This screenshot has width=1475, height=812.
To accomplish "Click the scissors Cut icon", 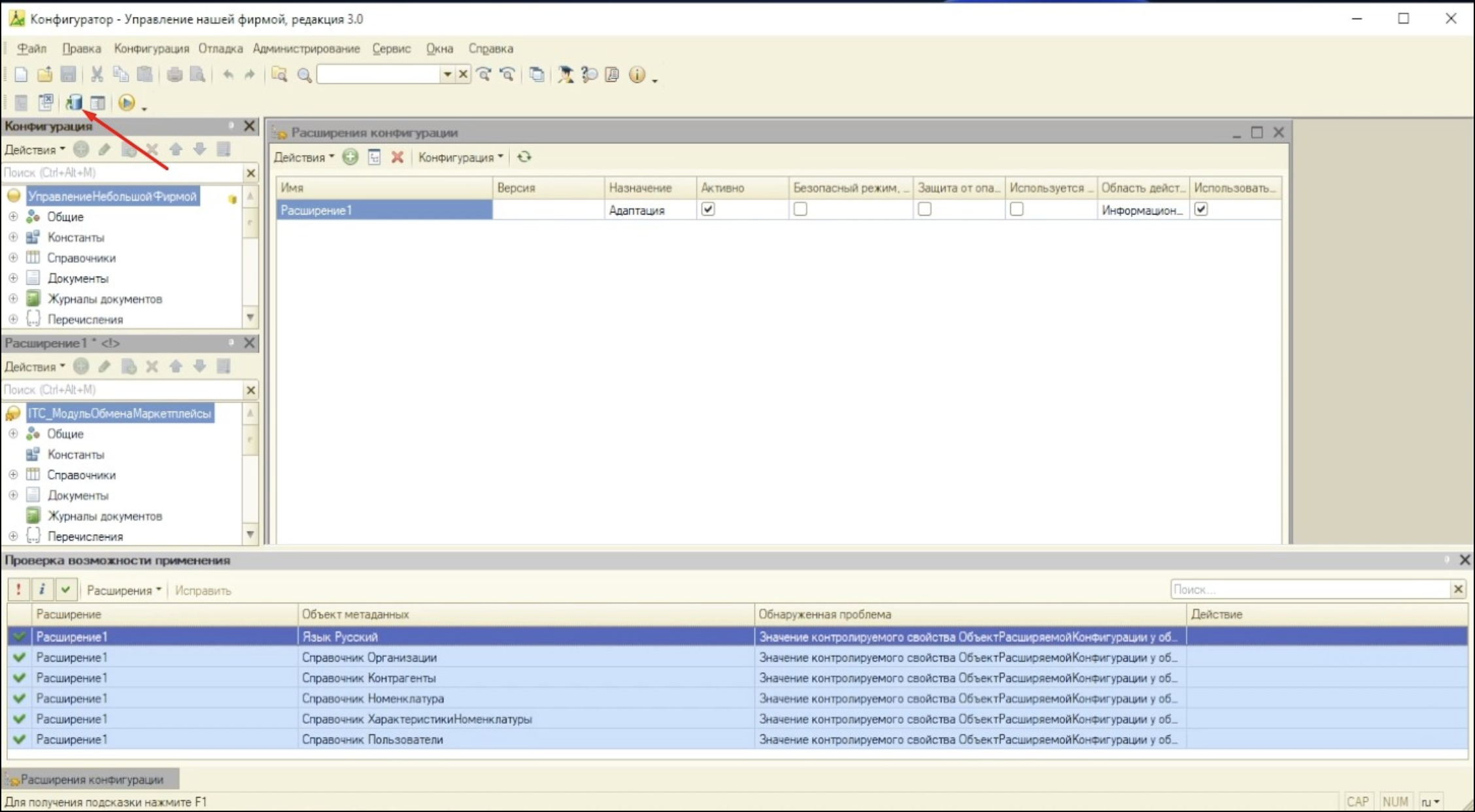I will 97,75.
